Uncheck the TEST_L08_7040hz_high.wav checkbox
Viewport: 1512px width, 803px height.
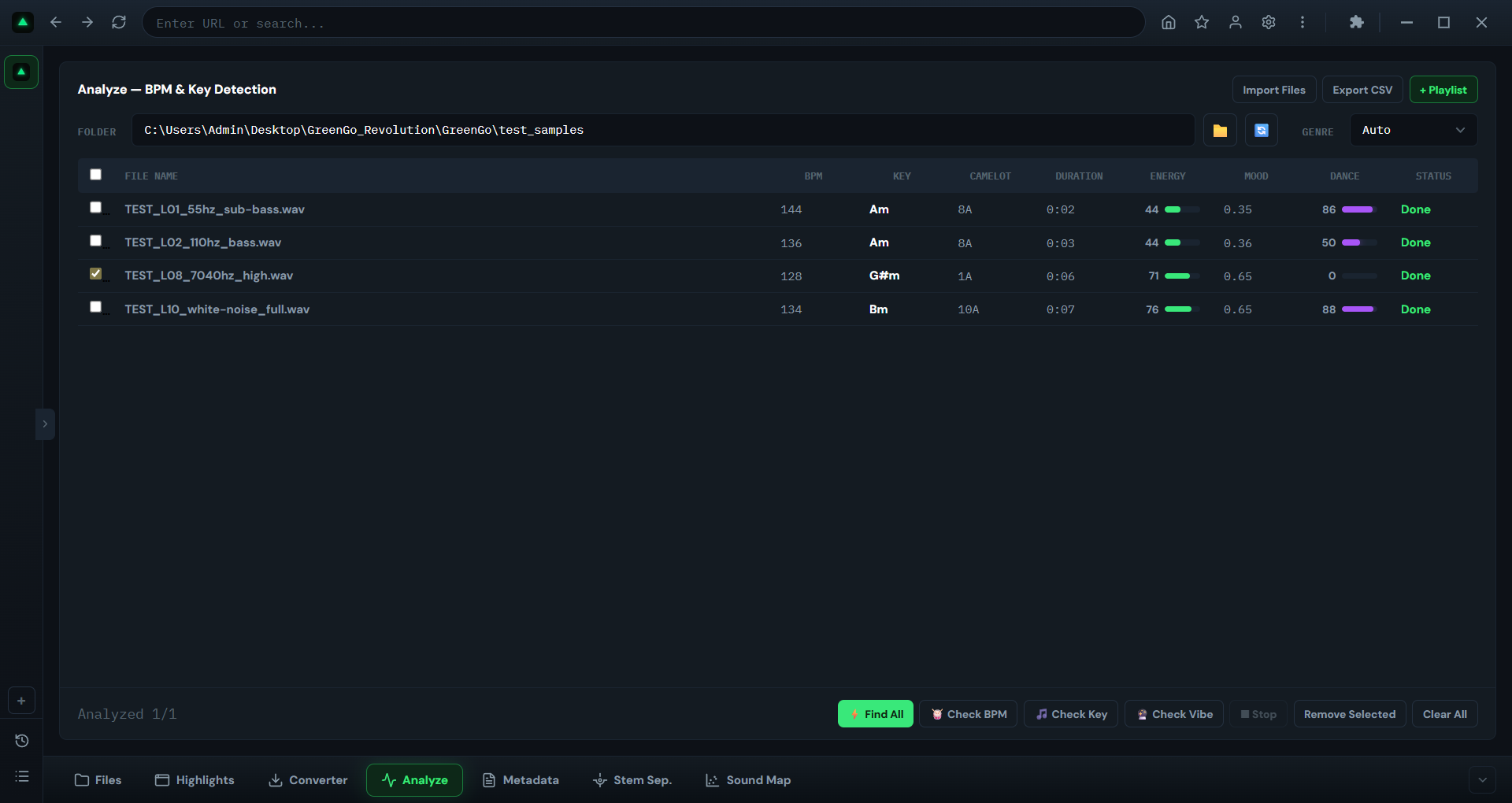click(95, 274)
